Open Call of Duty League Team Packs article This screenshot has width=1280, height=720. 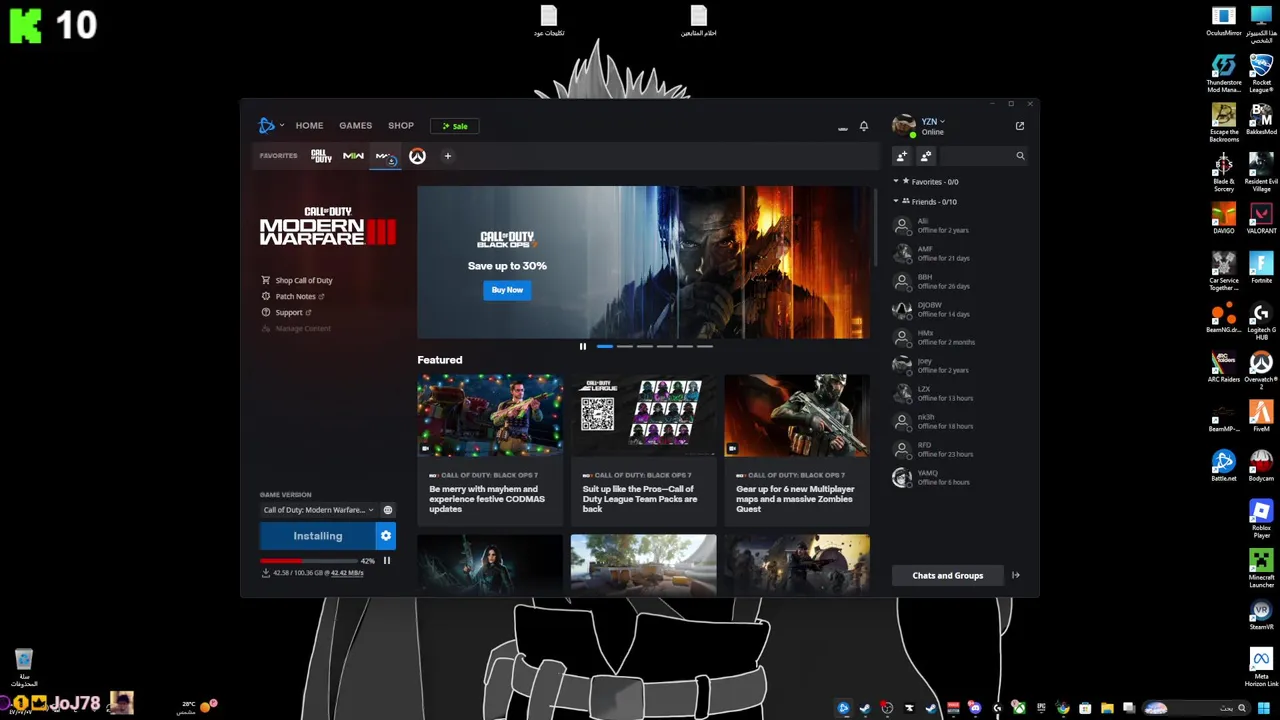[643, 449]
